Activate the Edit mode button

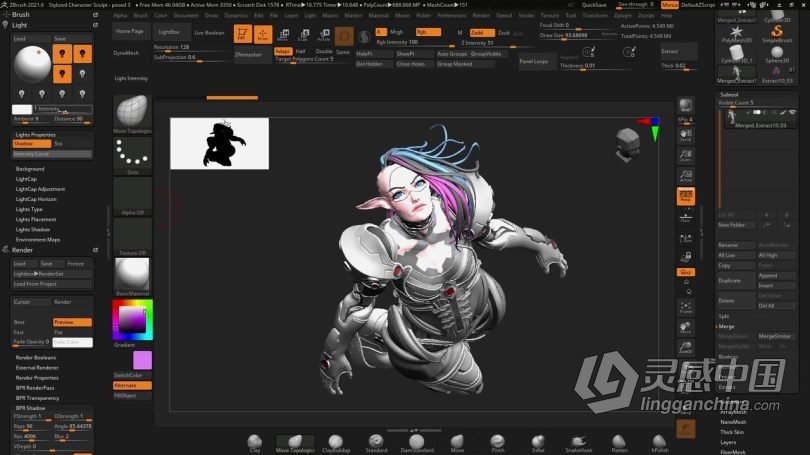pyautogui.click(x=242, y=34)
